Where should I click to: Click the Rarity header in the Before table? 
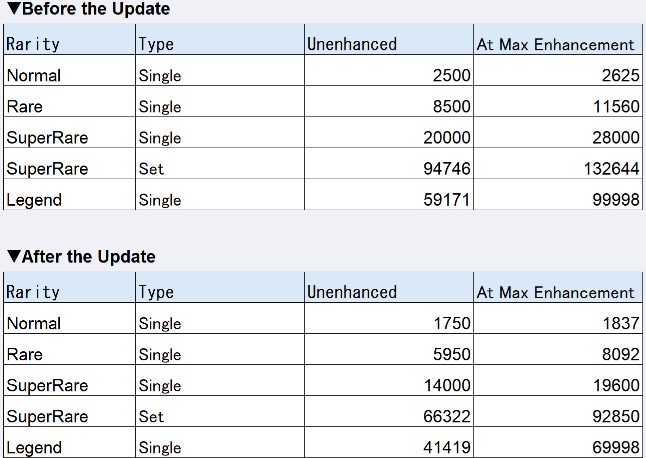point(33,44)
